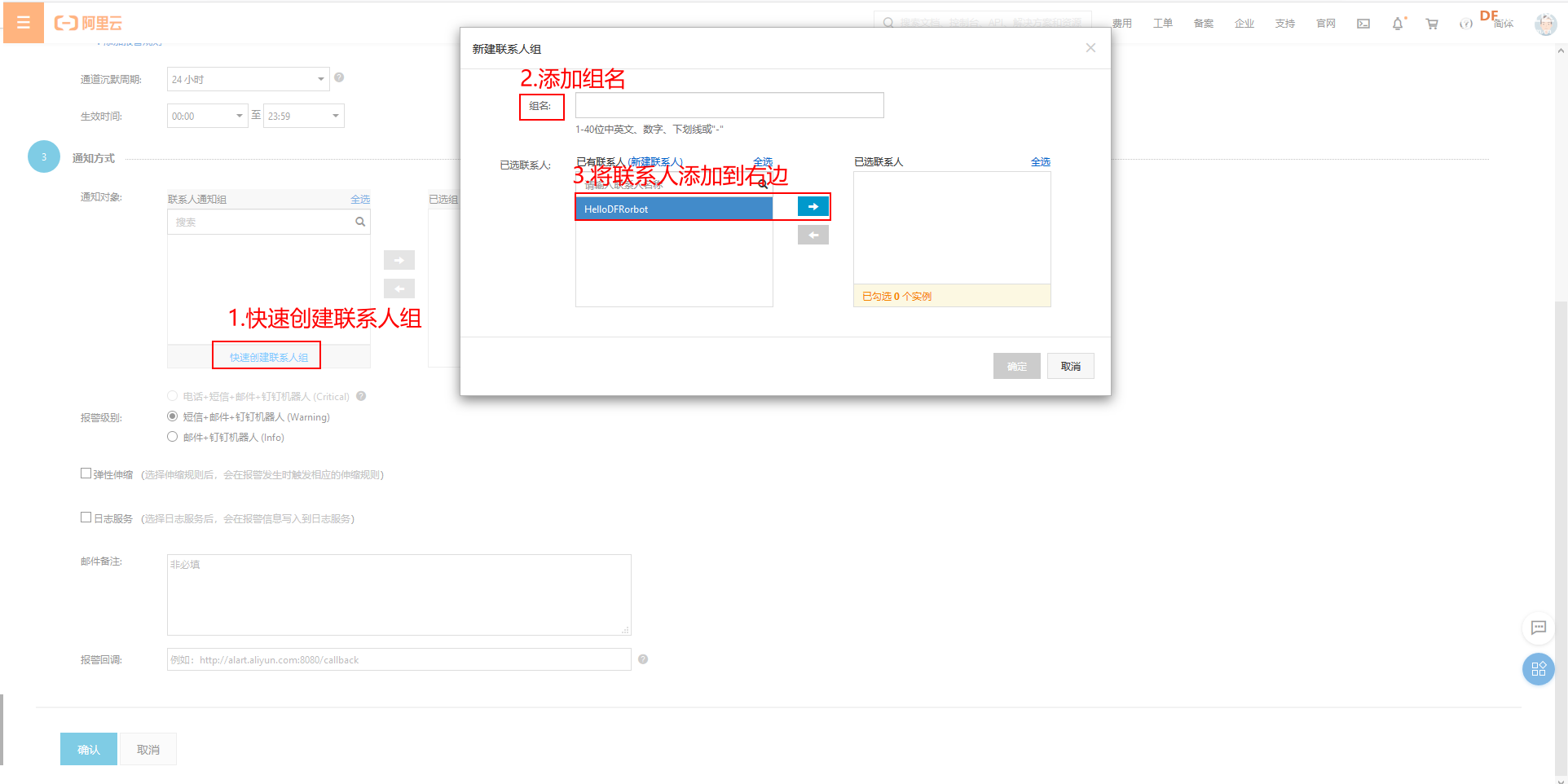The width and height of the screenshot is (1568, 784).
Task: Select the Info alarm level radio
Action: pos(172,437)
